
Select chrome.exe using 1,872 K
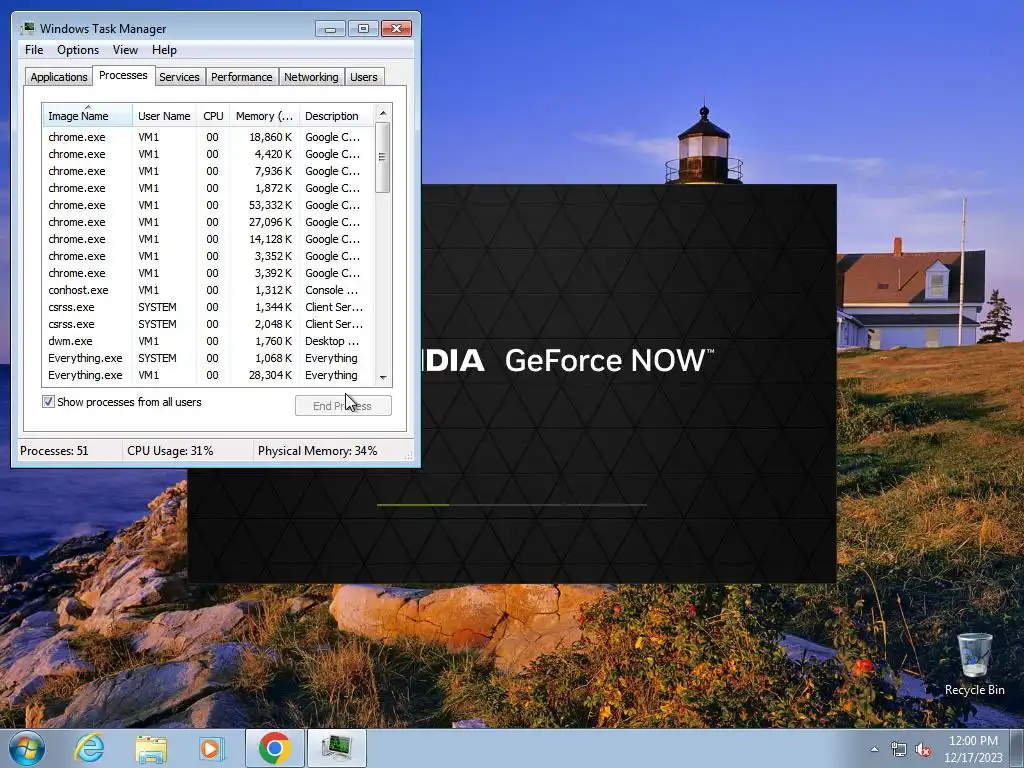click(209, 188)
